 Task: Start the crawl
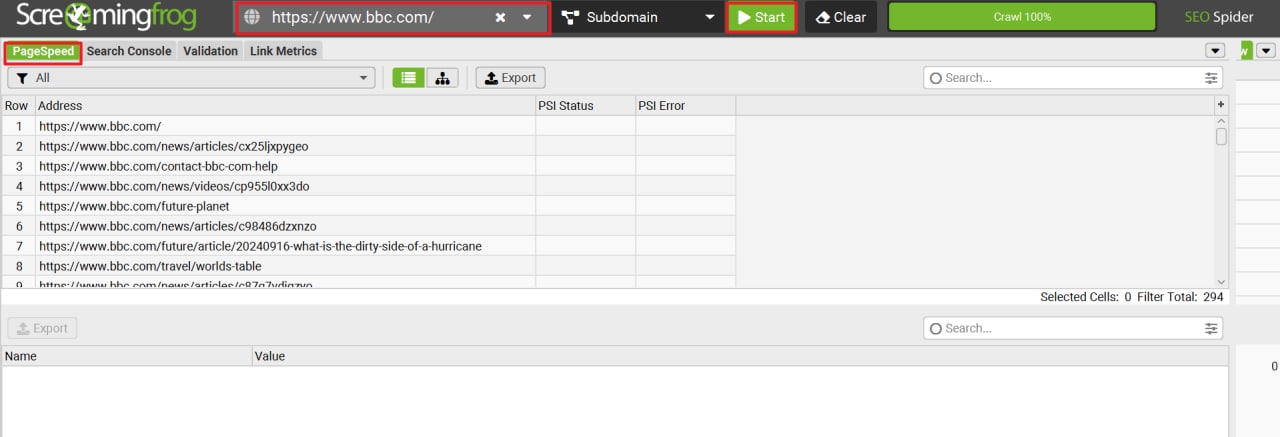tap(761, 17)
